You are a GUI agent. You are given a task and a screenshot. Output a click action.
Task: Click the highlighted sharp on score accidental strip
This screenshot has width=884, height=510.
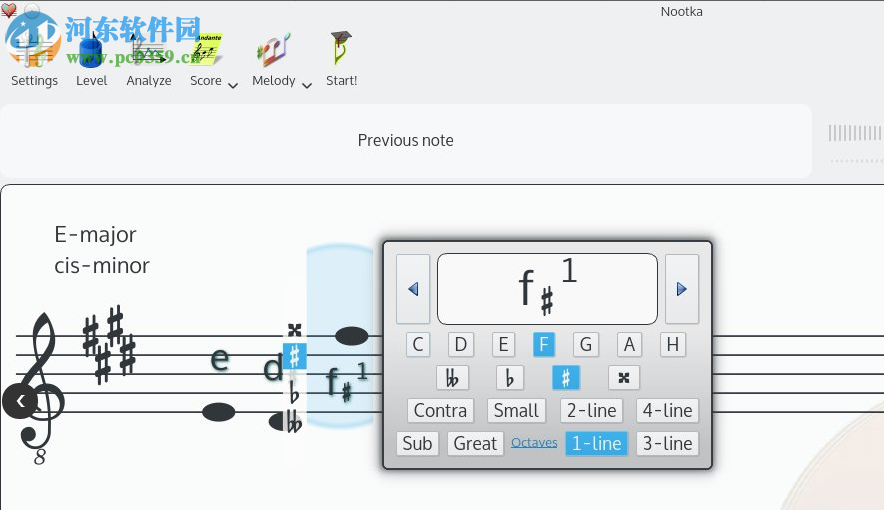pyautogui.click(x=294, y=356)
